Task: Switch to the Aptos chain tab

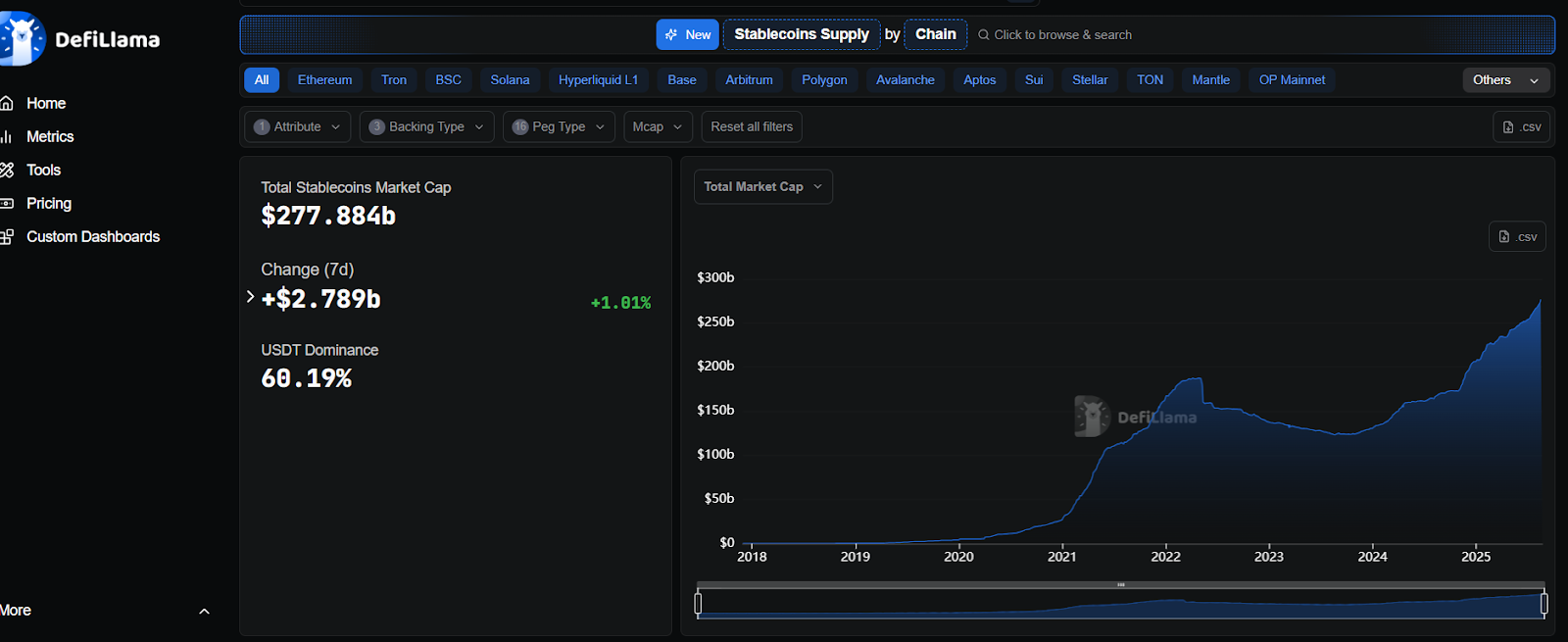Action: pos(979,79)
